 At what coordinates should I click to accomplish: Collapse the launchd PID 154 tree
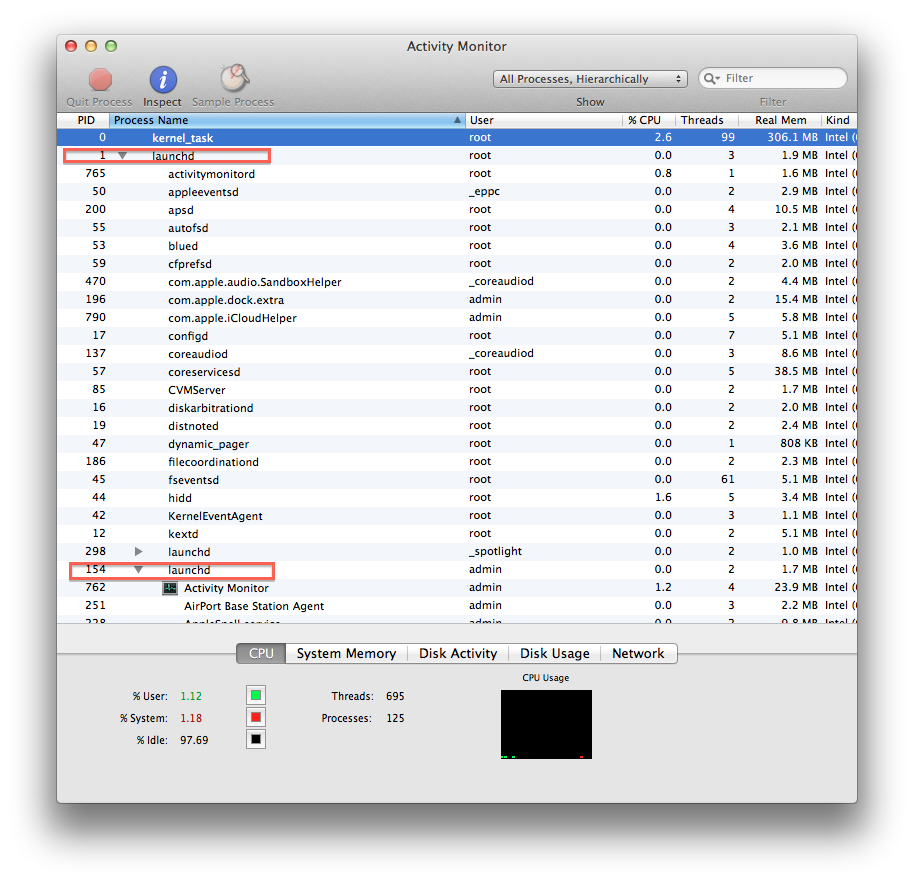pyautogui.click(x=138, y=570)
